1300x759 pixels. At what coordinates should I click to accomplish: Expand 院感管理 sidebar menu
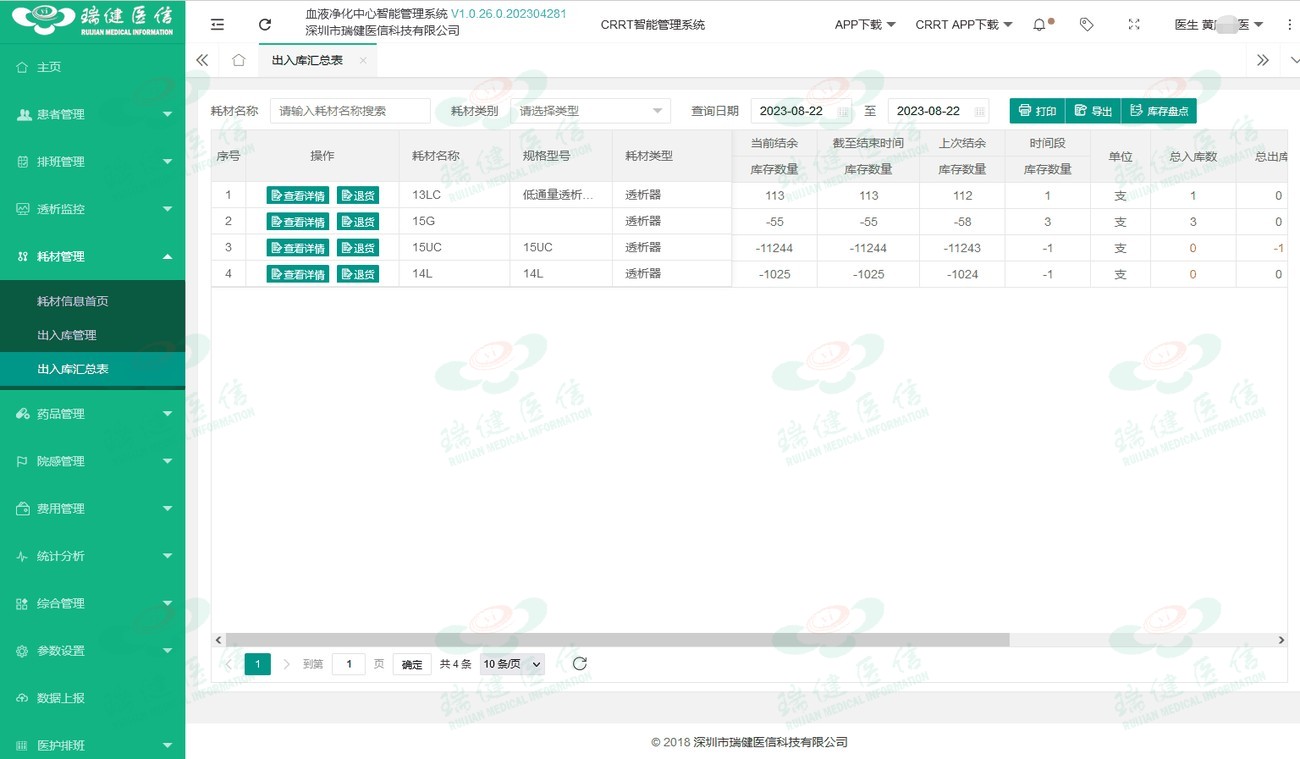click(x=92, y=461)
